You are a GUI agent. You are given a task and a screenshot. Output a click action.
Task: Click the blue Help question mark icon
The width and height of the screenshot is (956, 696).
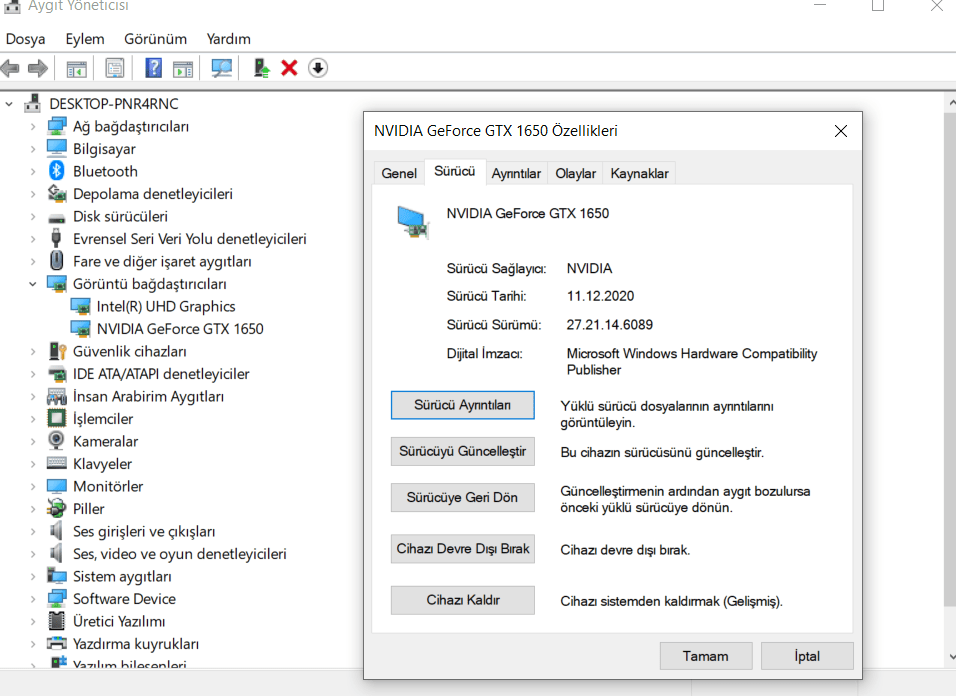click(x=153, y=68)
